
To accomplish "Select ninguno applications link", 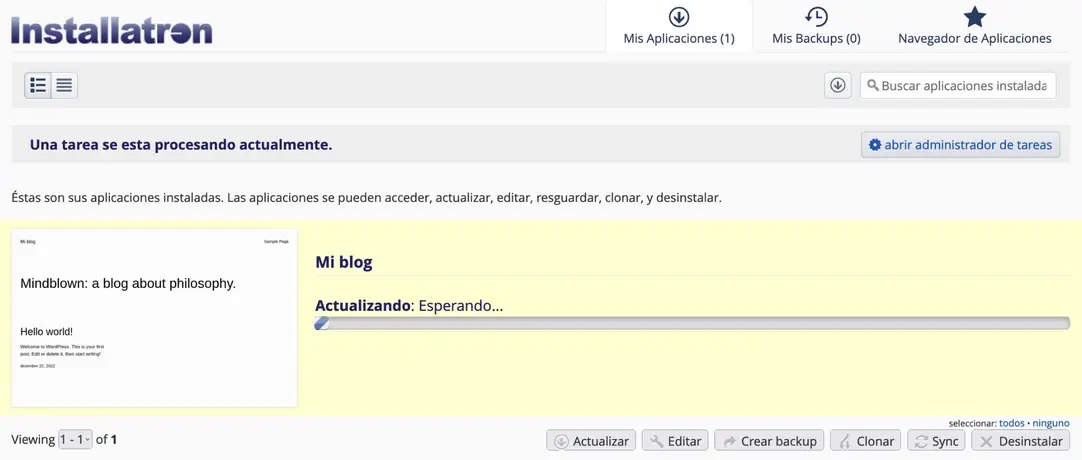I will [1051, 423].
